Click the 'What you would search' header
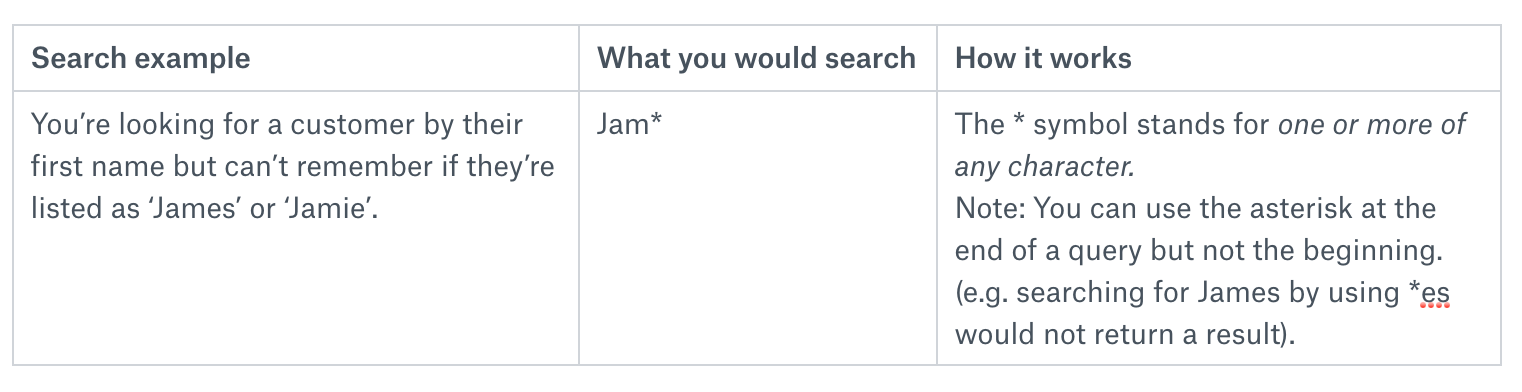Image resolution: width=1522 pixels, height=392 pixels. pyautogui.click(x=757, y=58)
